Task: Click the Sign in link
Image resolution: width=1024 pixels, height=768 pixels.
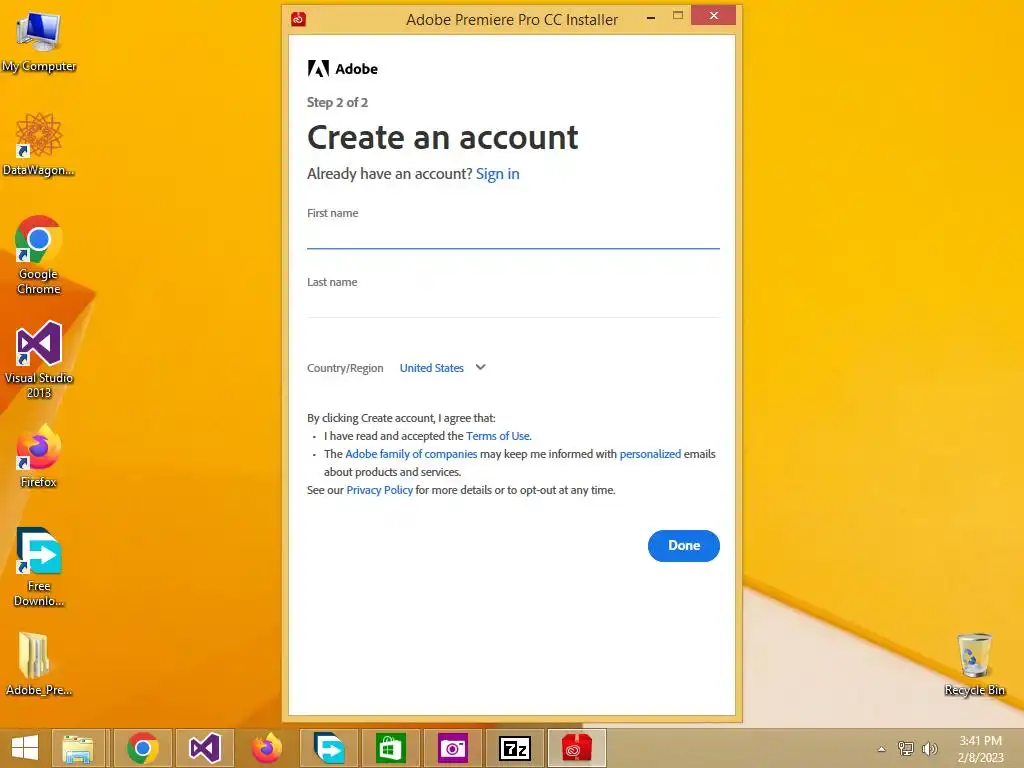Action: [x=498, y=174]
